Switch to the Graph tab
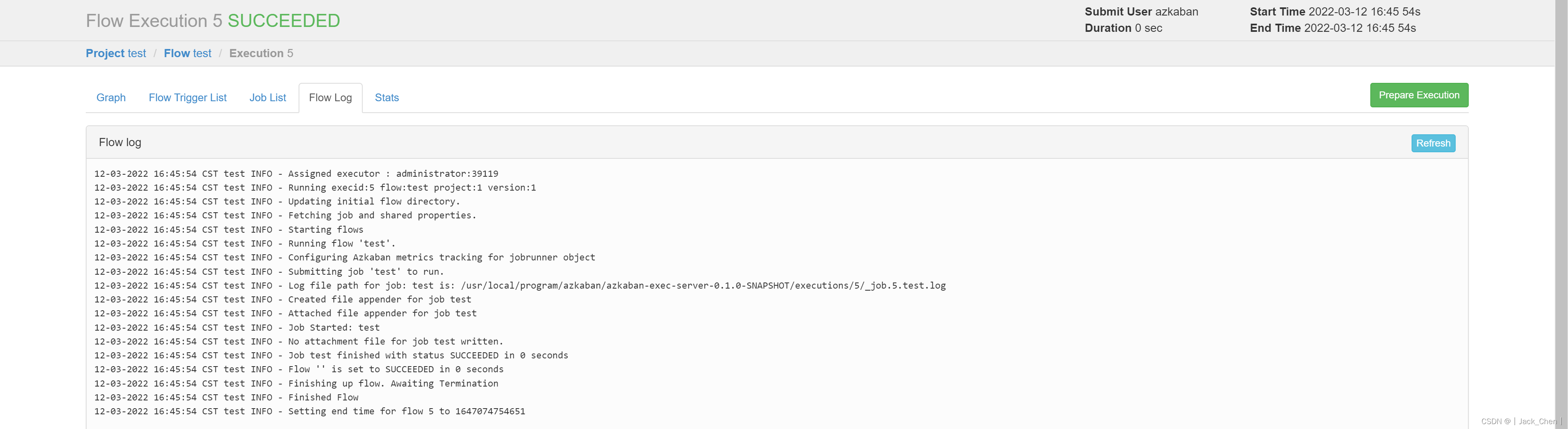1568x429 pixels. pyautogui.click(x=111, y=98)
